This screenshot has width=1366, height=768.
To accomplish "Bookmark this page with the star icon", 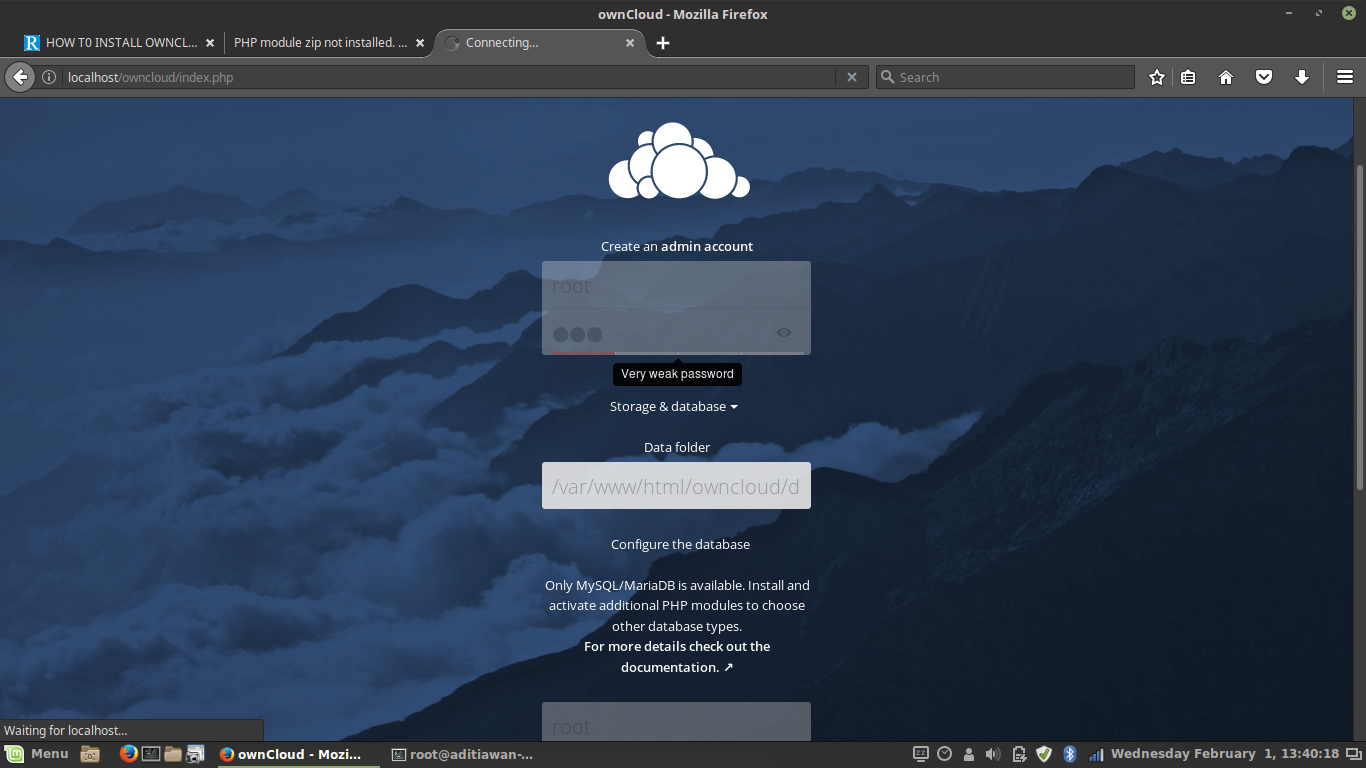I will click(1157, 77).
